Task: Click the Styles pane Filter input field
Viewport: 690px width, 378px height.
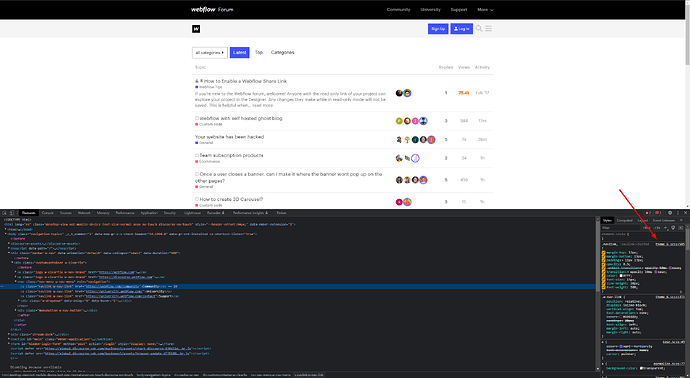Action: (x=620, y=228)
